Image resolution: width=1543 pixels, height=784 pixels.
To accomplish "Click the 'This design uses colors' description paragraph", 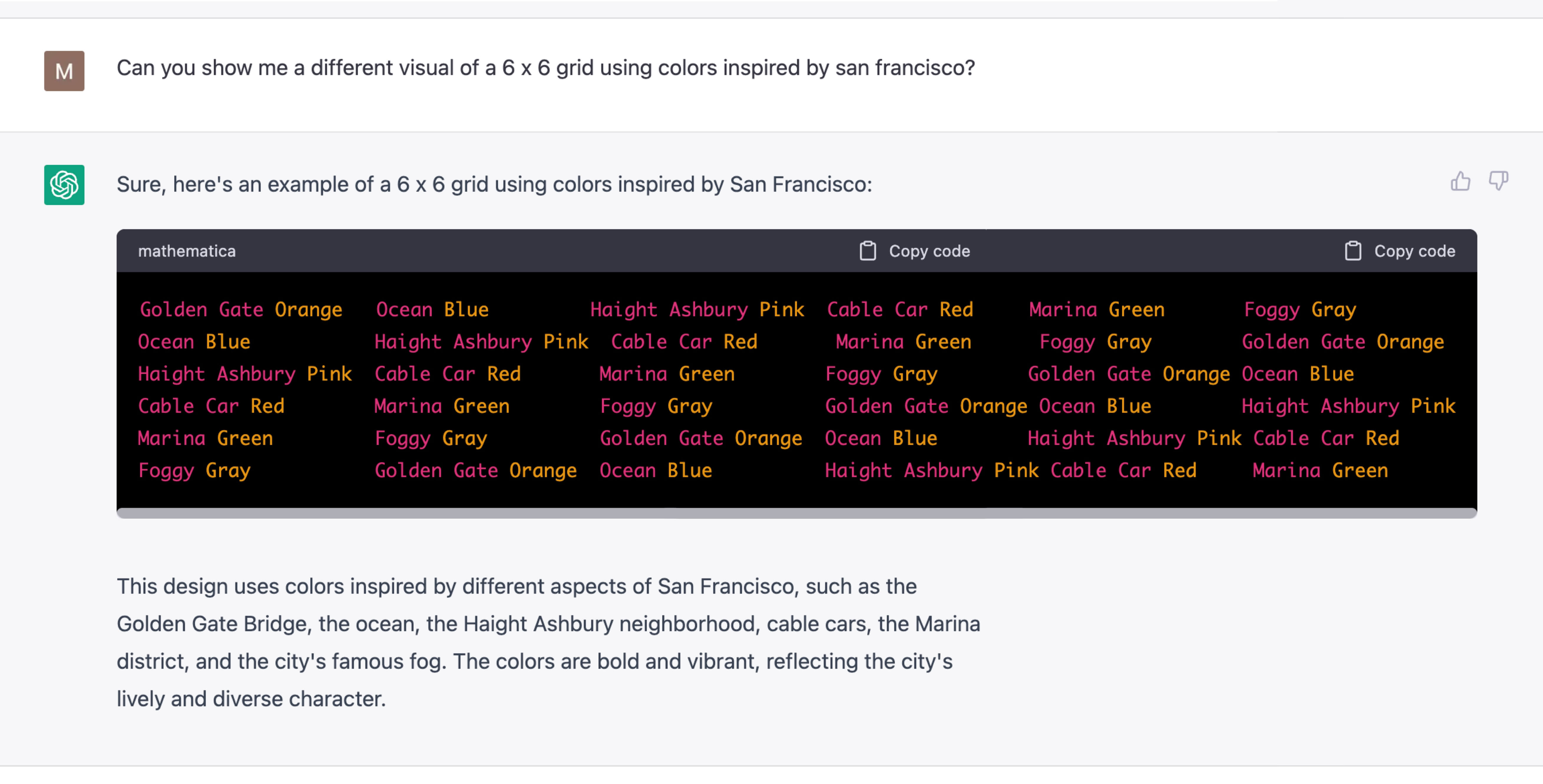I will point(548,642).
